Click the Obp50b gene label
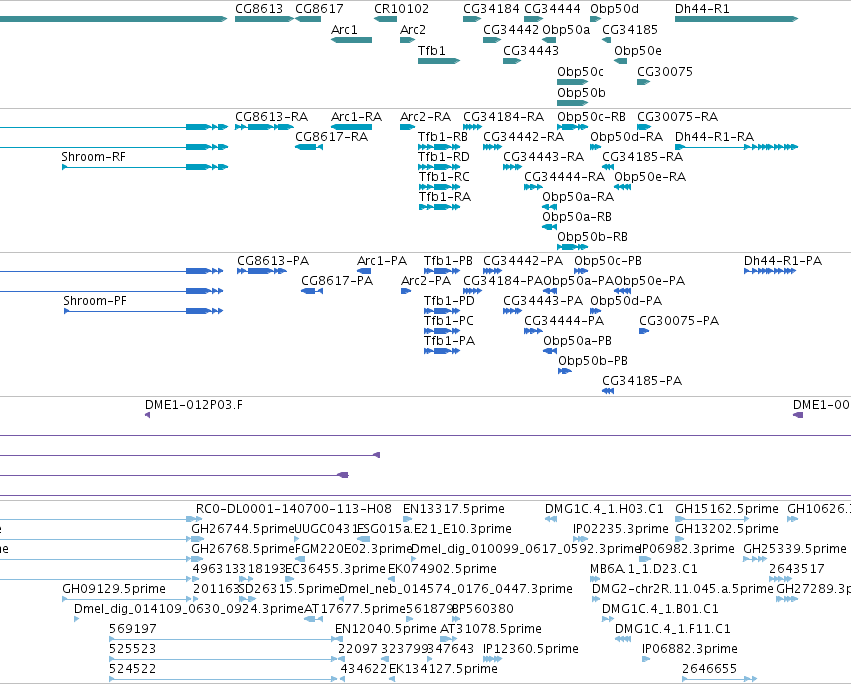This screenshot has height=684, width=851. click(x=581, y=93)
